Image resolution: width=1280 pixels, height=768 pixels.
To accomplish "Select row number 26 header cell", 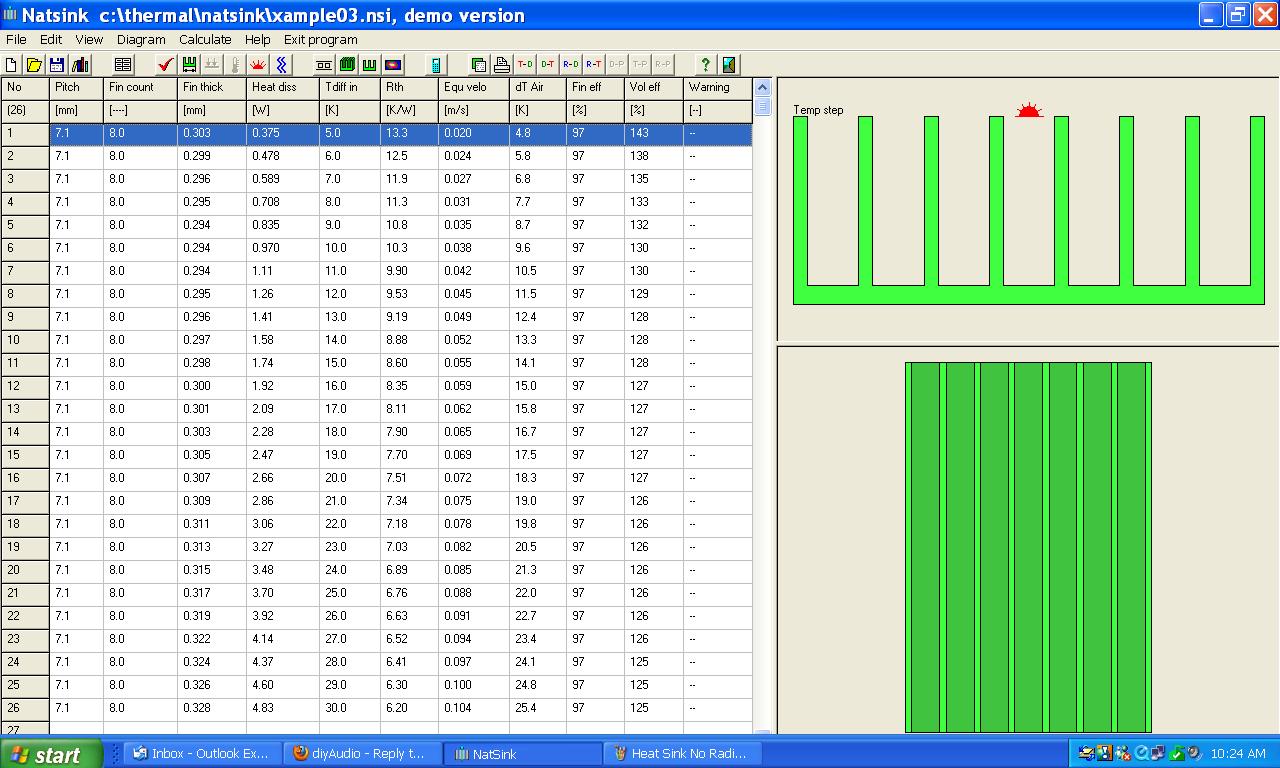I will click(x=25, y=708).
